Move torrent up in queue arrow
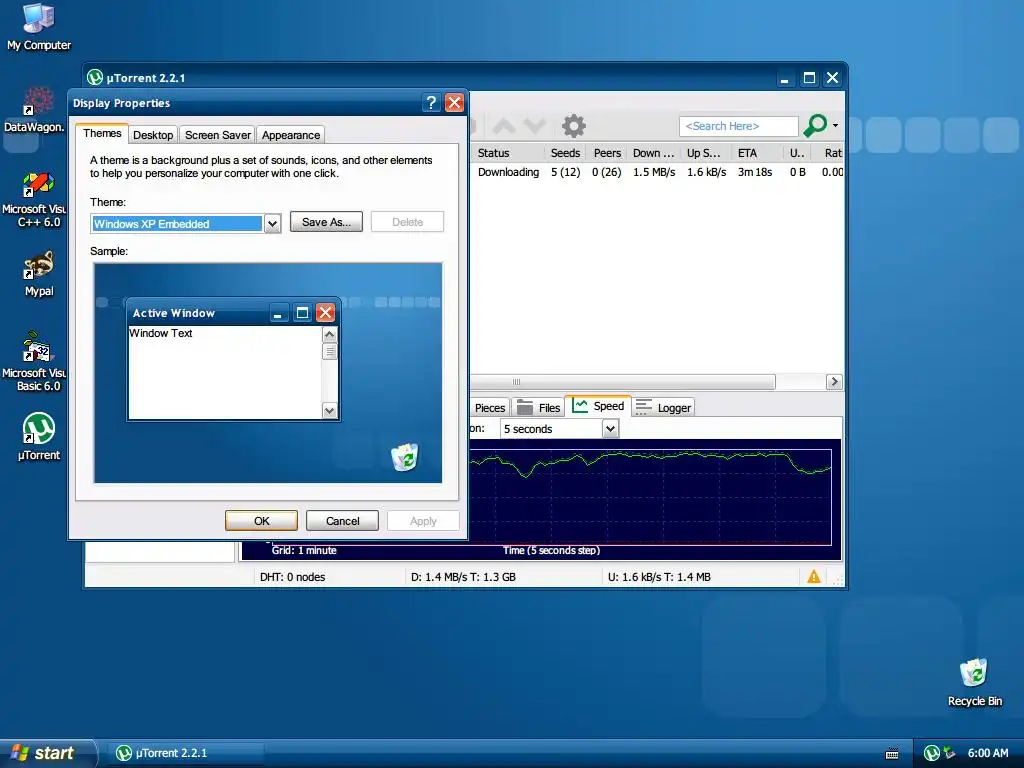1024x768 pixels. pos(504,125)
